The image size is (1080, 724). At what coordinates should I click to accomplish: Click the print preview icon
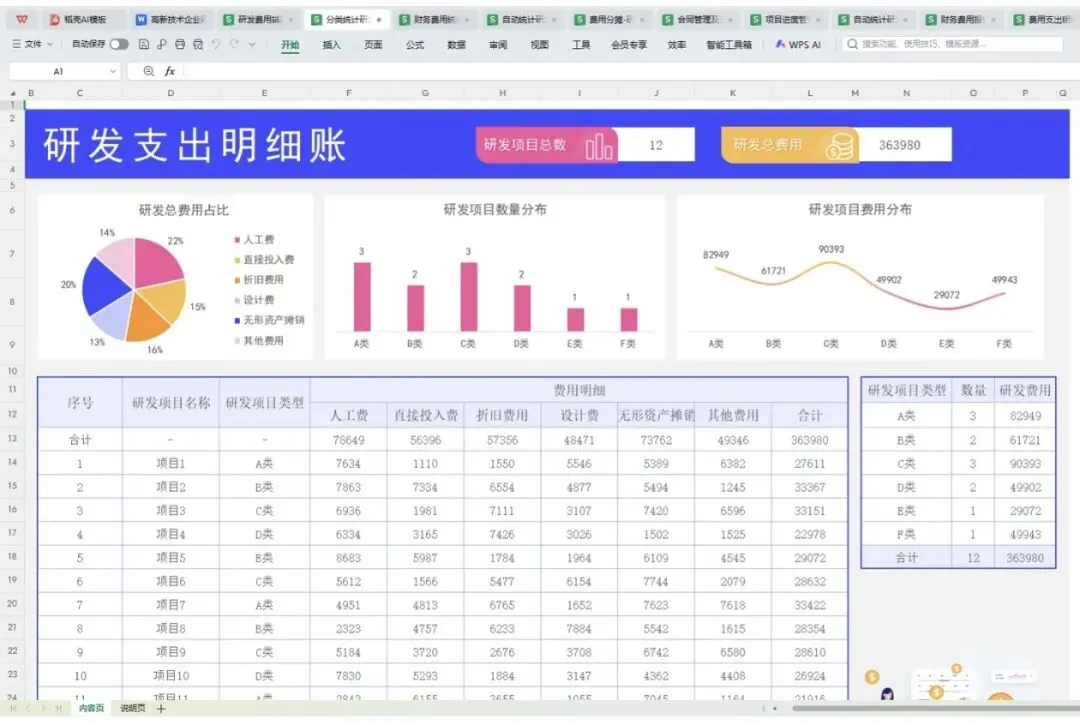point(198,44)
